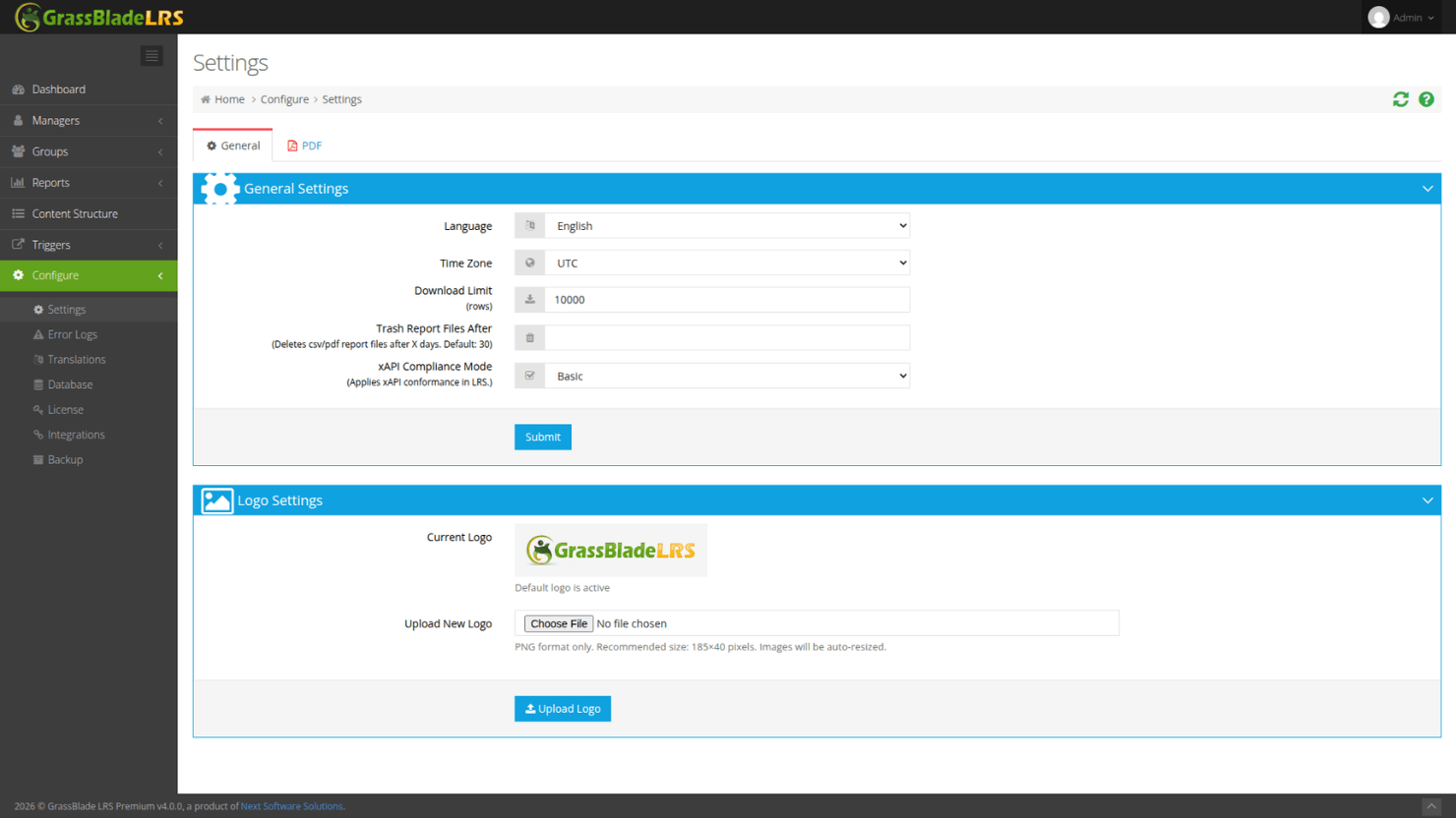The width and height of the screenshot is (1456, 819).
Task: Open the green help question mark icon
Action: click(1426, 99)
